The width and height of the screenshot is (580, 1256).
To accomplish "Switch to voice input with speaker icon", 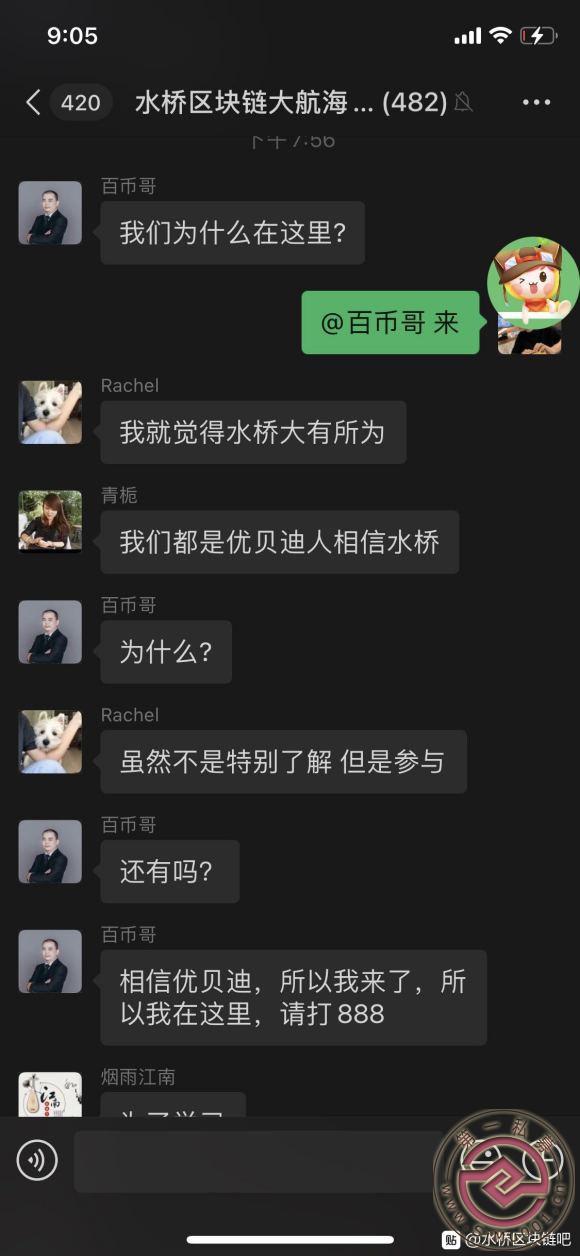I will (37, 1161).
